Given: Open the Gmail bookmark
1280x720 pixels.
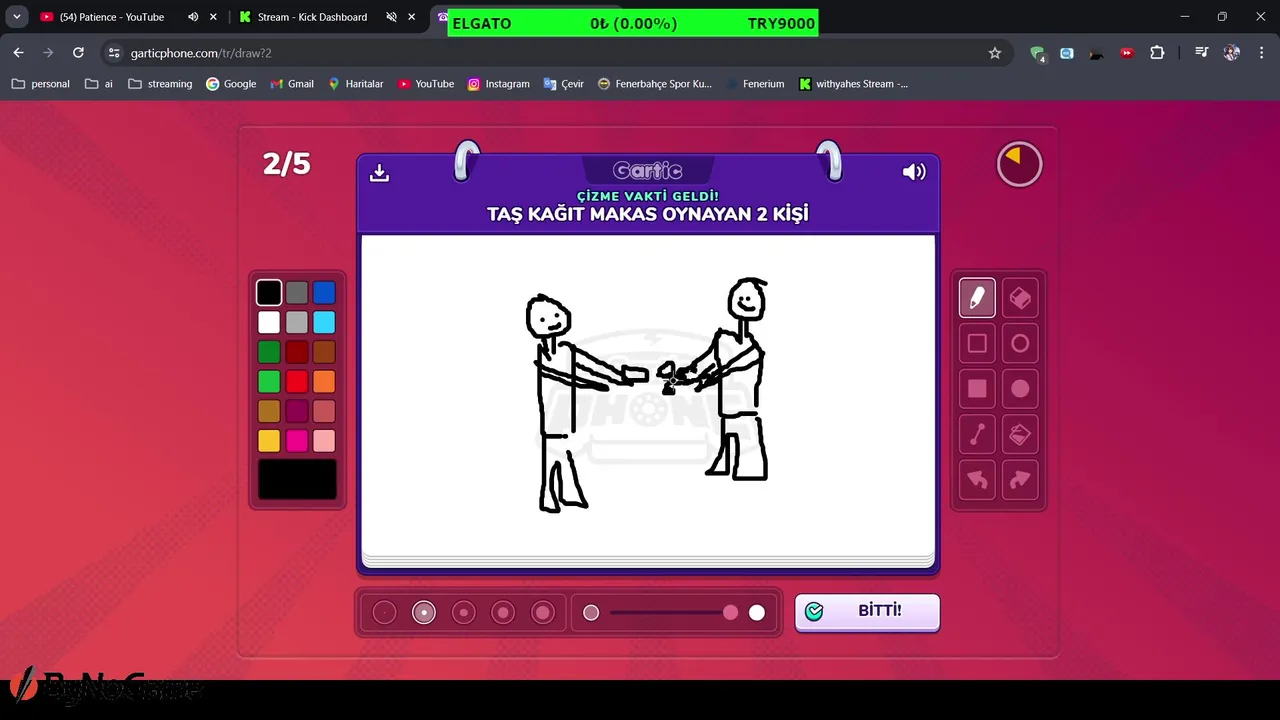Looking at the screenshot, I should pos(292,84).
